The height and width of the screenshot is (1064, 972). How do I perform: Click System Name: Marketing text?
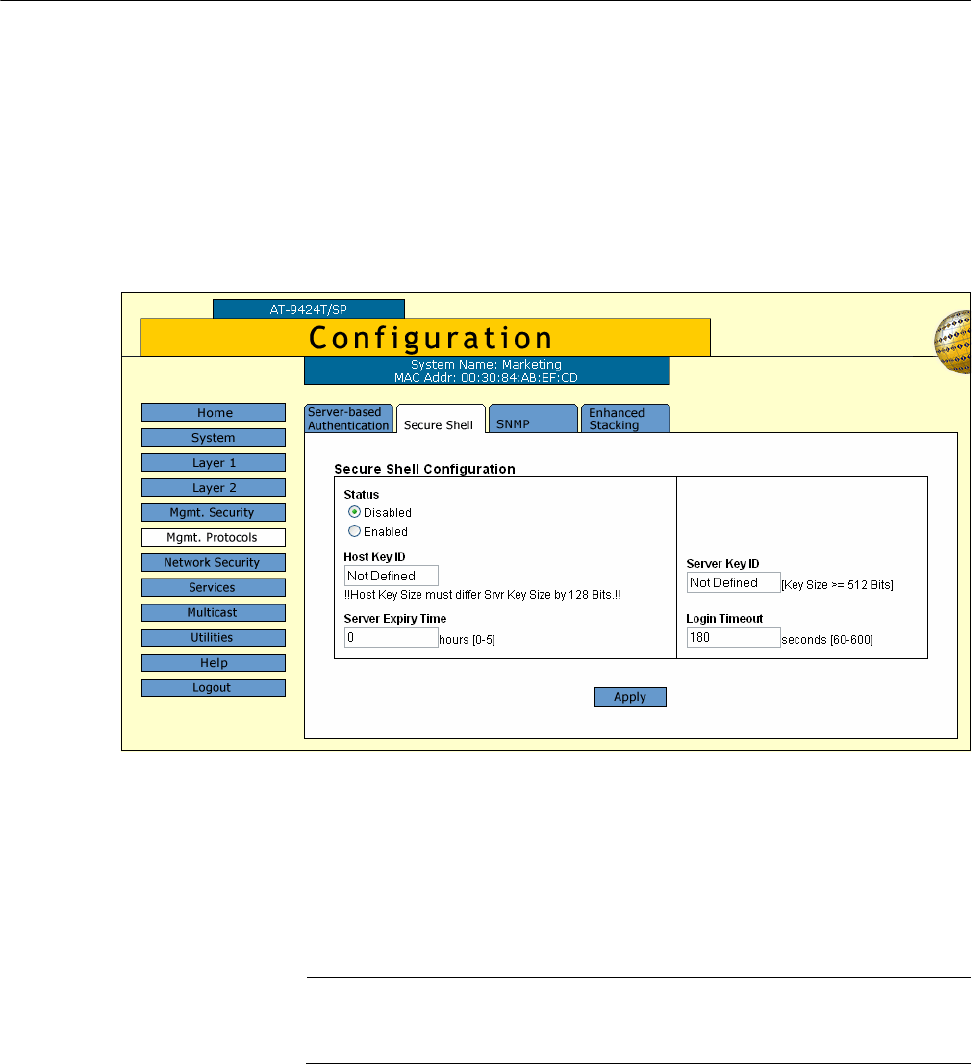coord(486,364)
